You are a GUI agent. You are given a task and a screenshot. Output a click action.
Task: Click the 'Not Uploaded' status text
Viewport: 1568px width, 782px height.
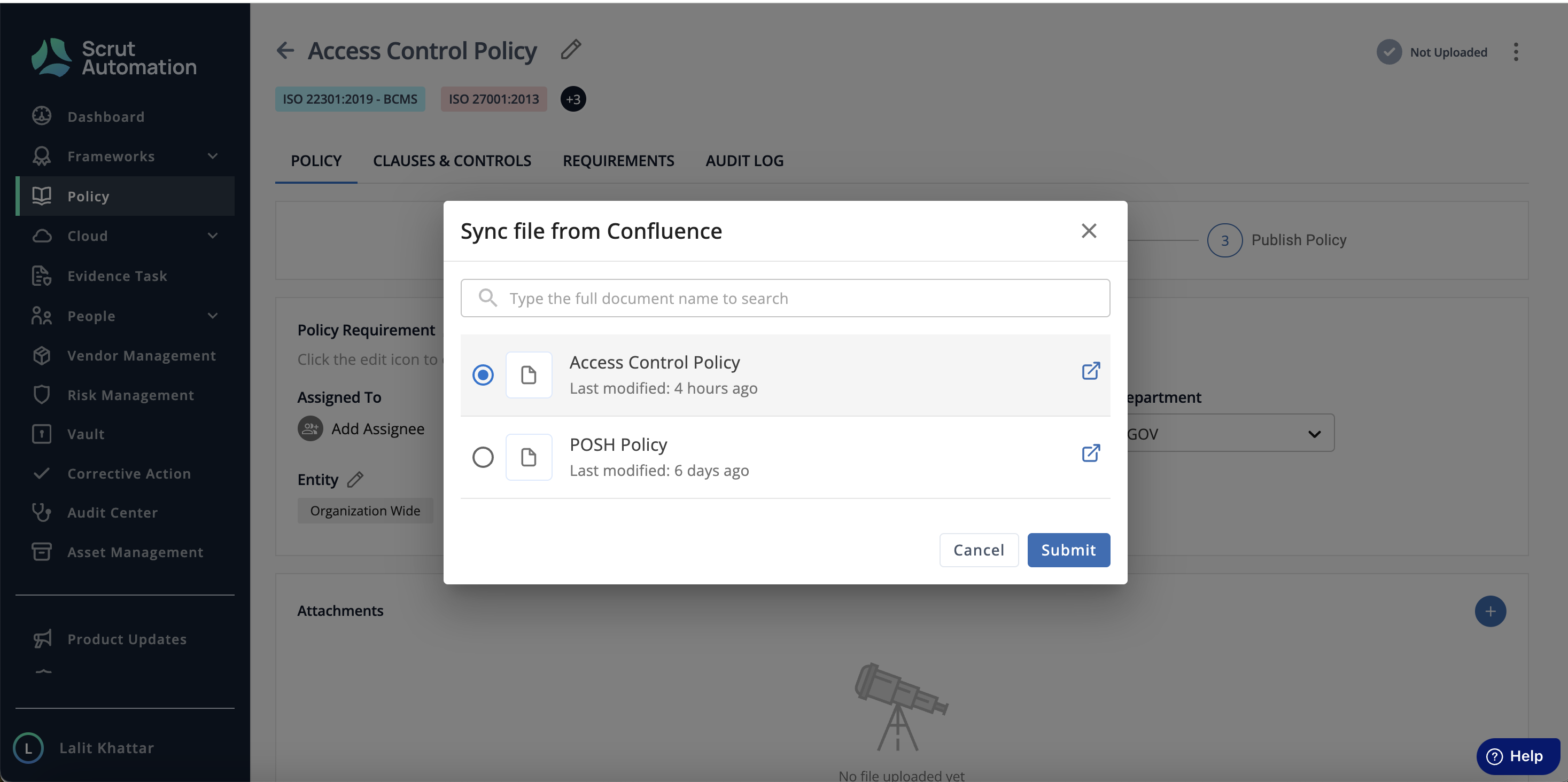click(1448, 52)
